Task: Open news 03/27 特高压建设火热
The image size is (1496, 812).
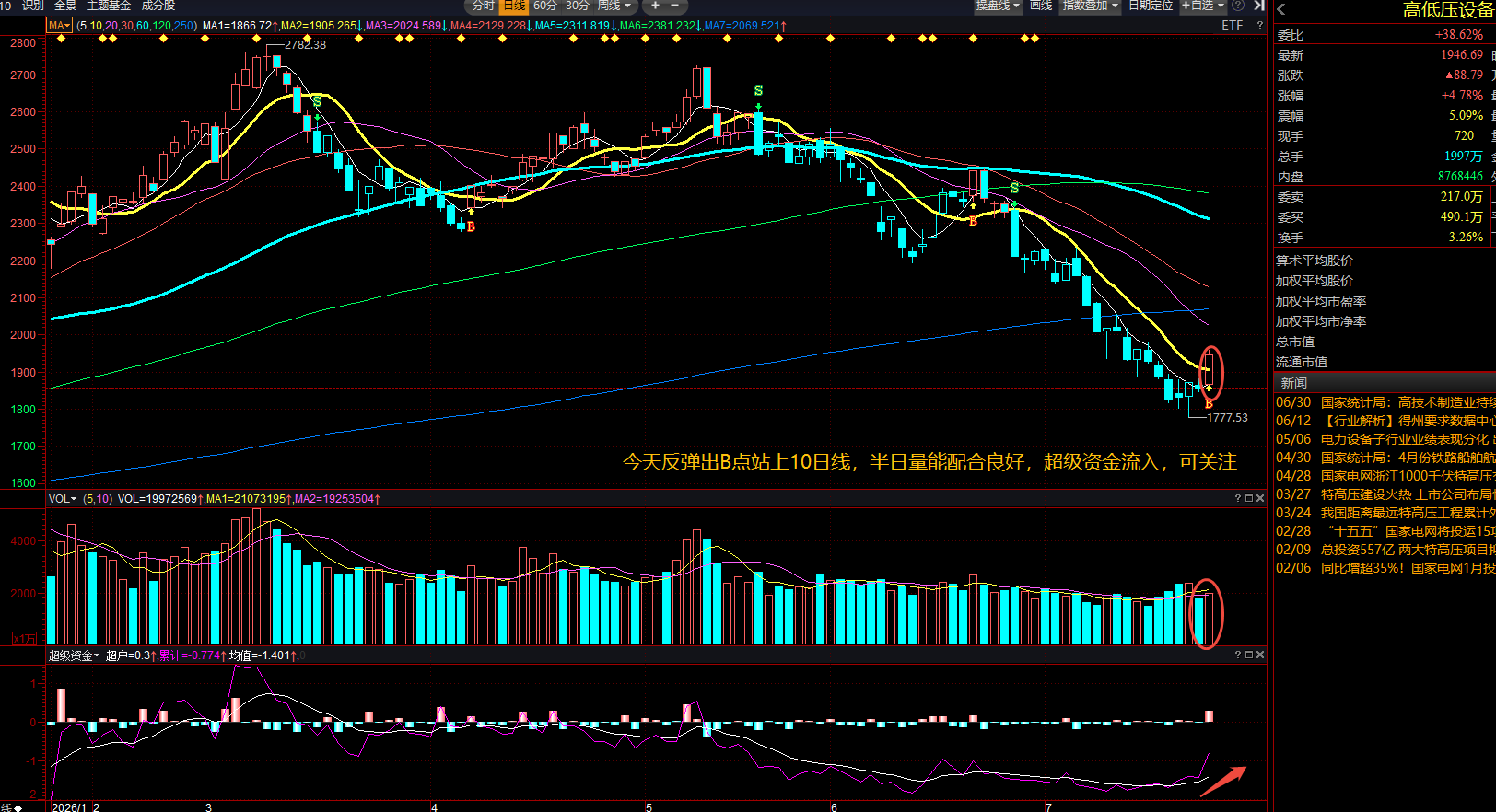Action: [x=1385, y=494]
